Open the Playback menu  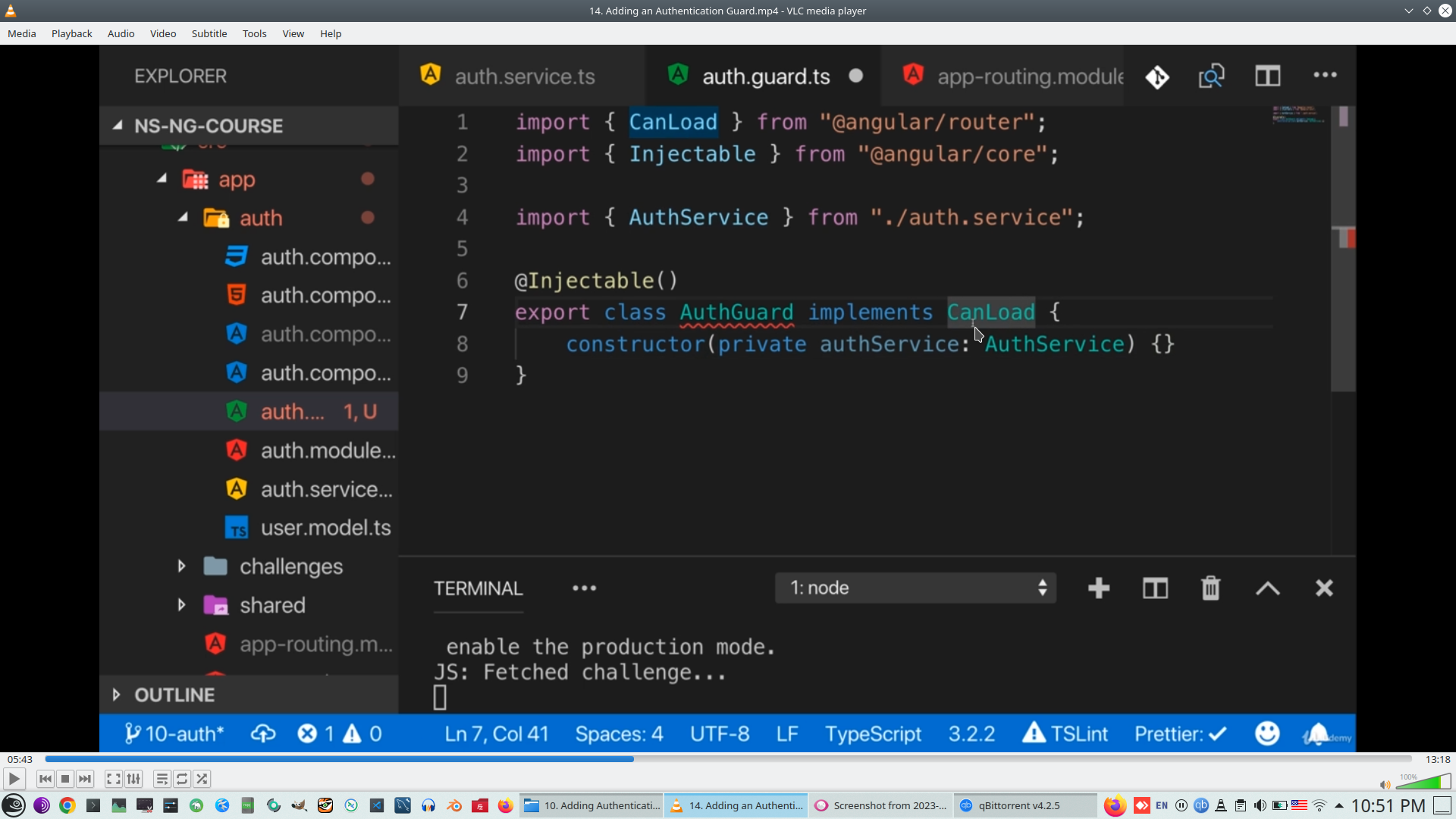(x=71, y=33)
